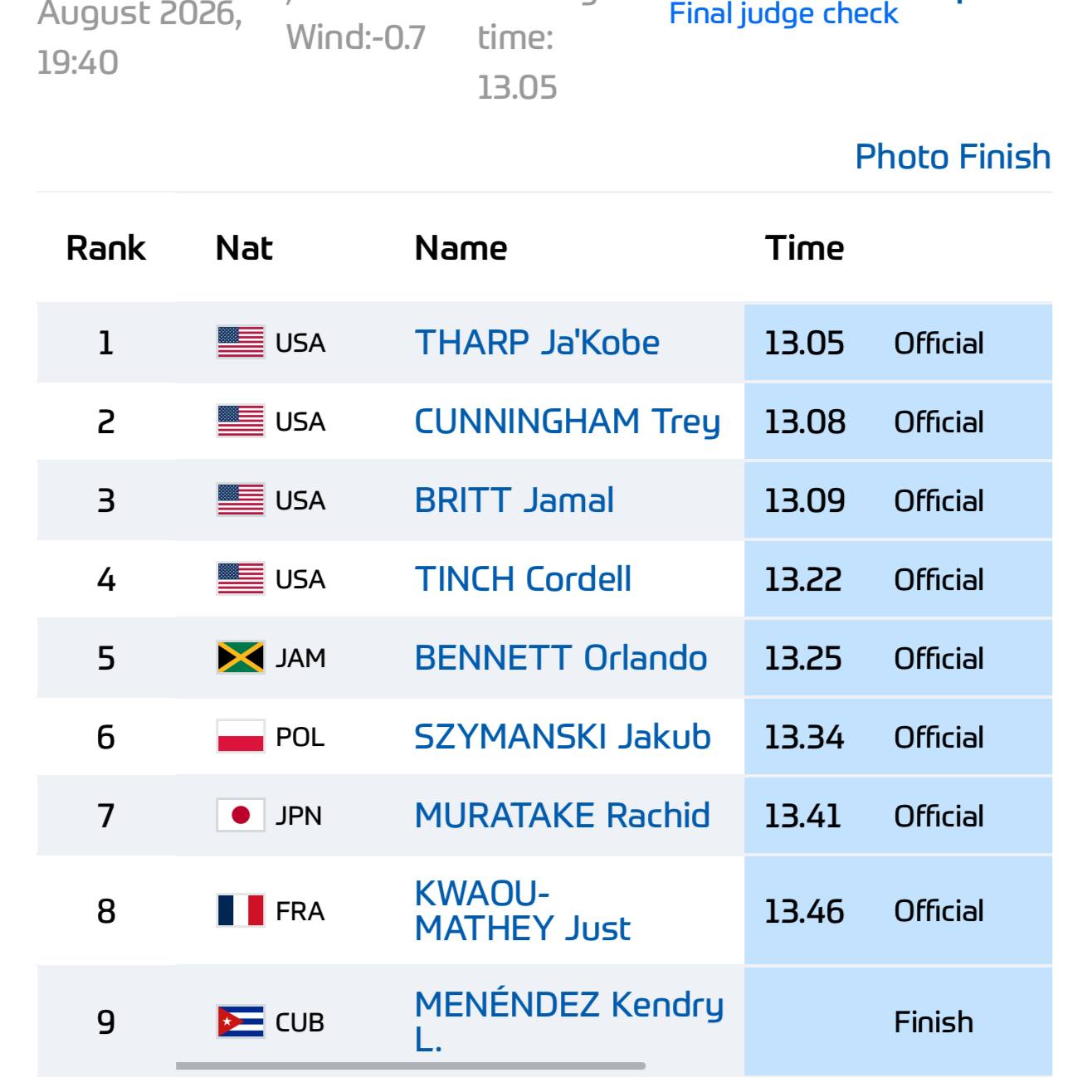This screenshot has width=1092, height=1092.
Task: Click the Cuba flag icon
Action: pyautogui.click(x=241, y=1021)
